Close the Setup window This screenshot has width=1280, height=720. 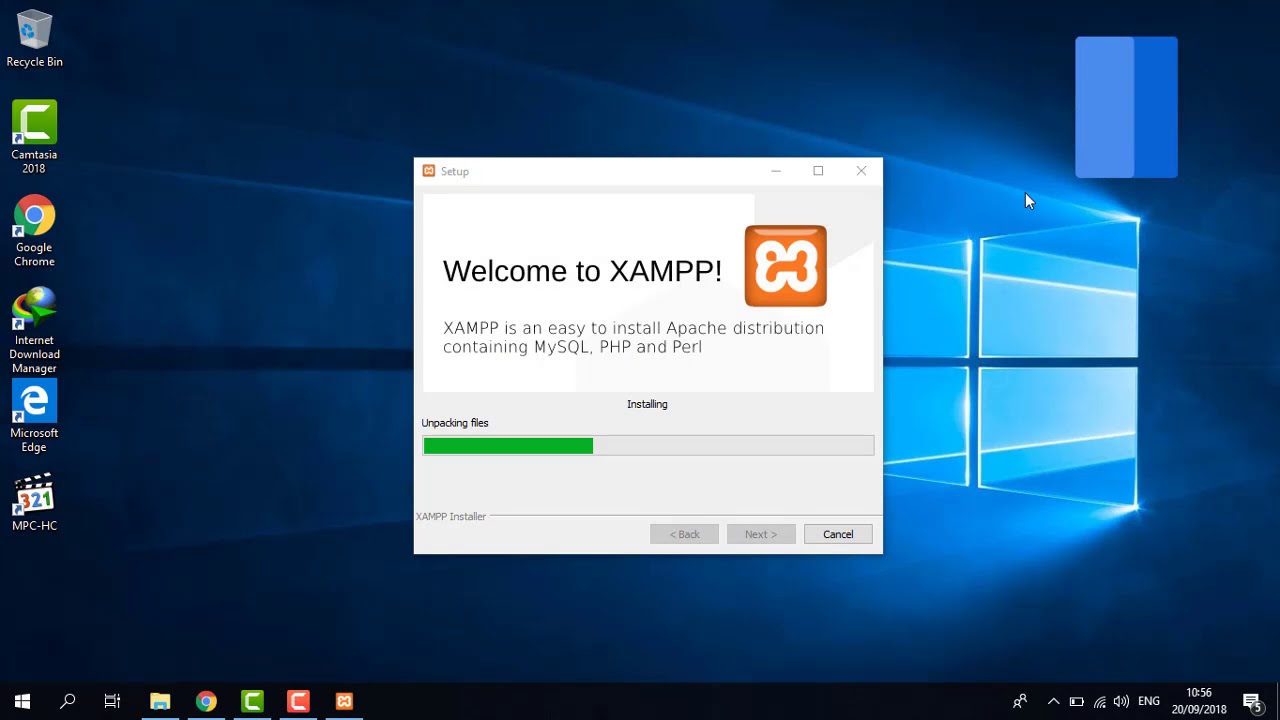coord(861,171)
